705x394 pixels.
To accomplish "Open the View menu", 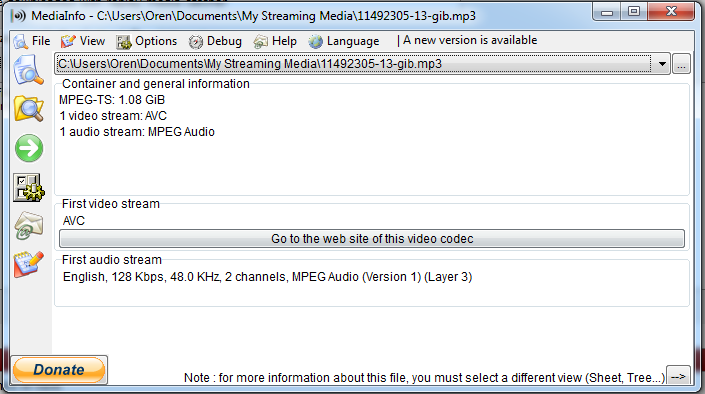I will (83, 41).
